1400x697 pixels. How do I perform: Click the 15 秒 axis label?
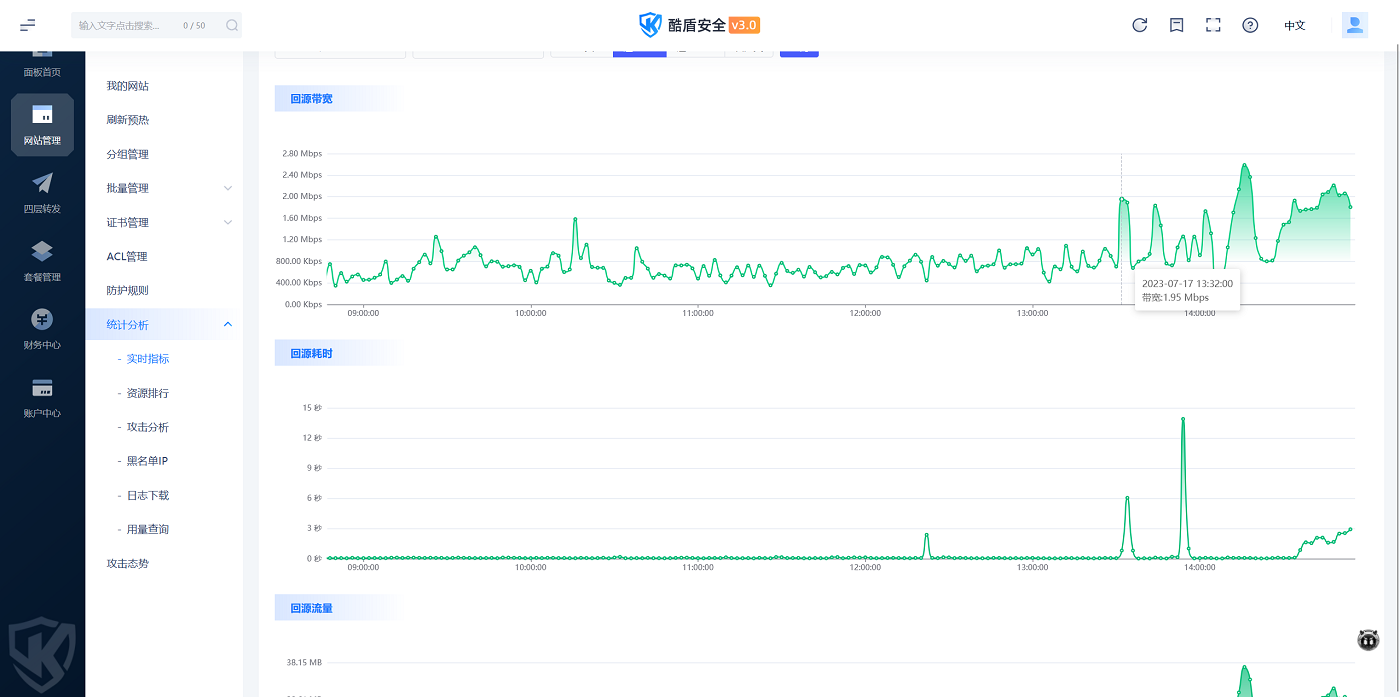312,407
